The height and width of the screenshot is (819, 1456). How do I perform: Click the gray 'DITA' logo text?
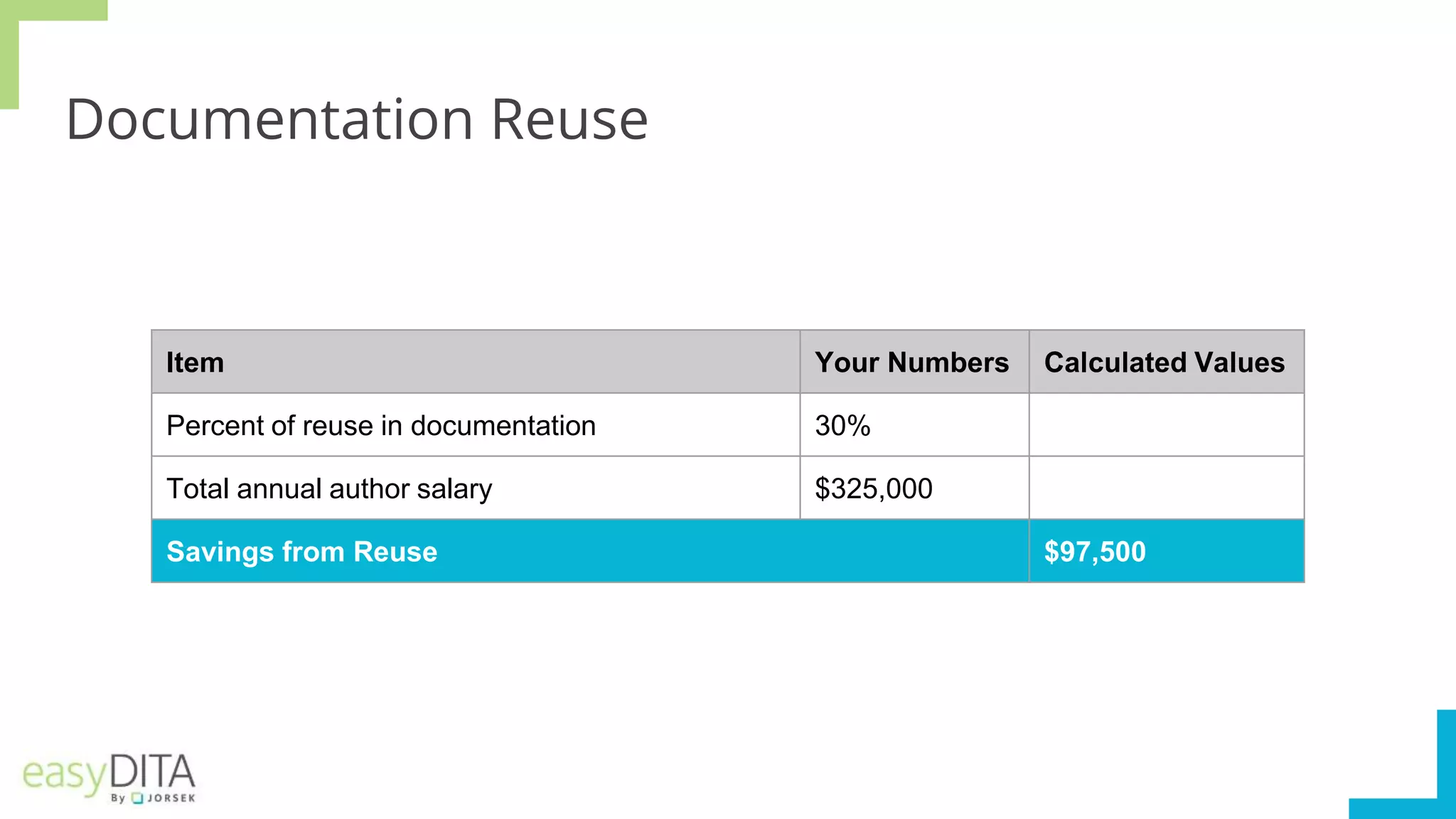pos(152,772)
